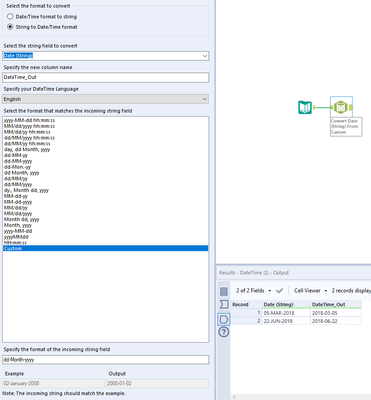Click record number 2 row header
Image resolution: width=371 pixels, height=400 pixels.
point(246,321)
